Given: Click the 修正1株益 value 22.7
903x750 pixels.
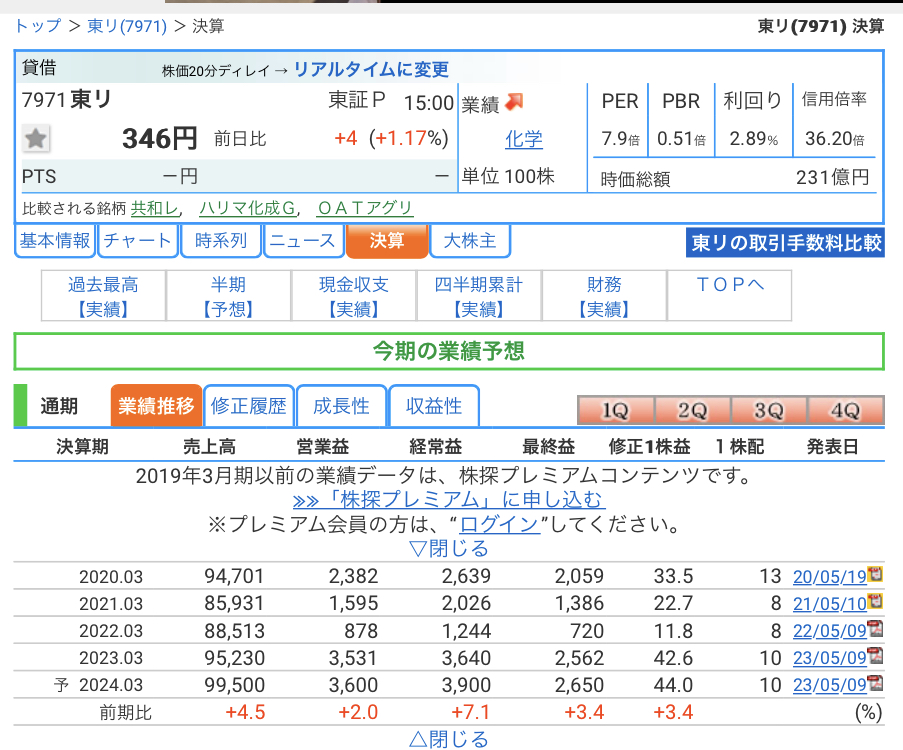Looking at the screenshot, I should coord(673,603).
